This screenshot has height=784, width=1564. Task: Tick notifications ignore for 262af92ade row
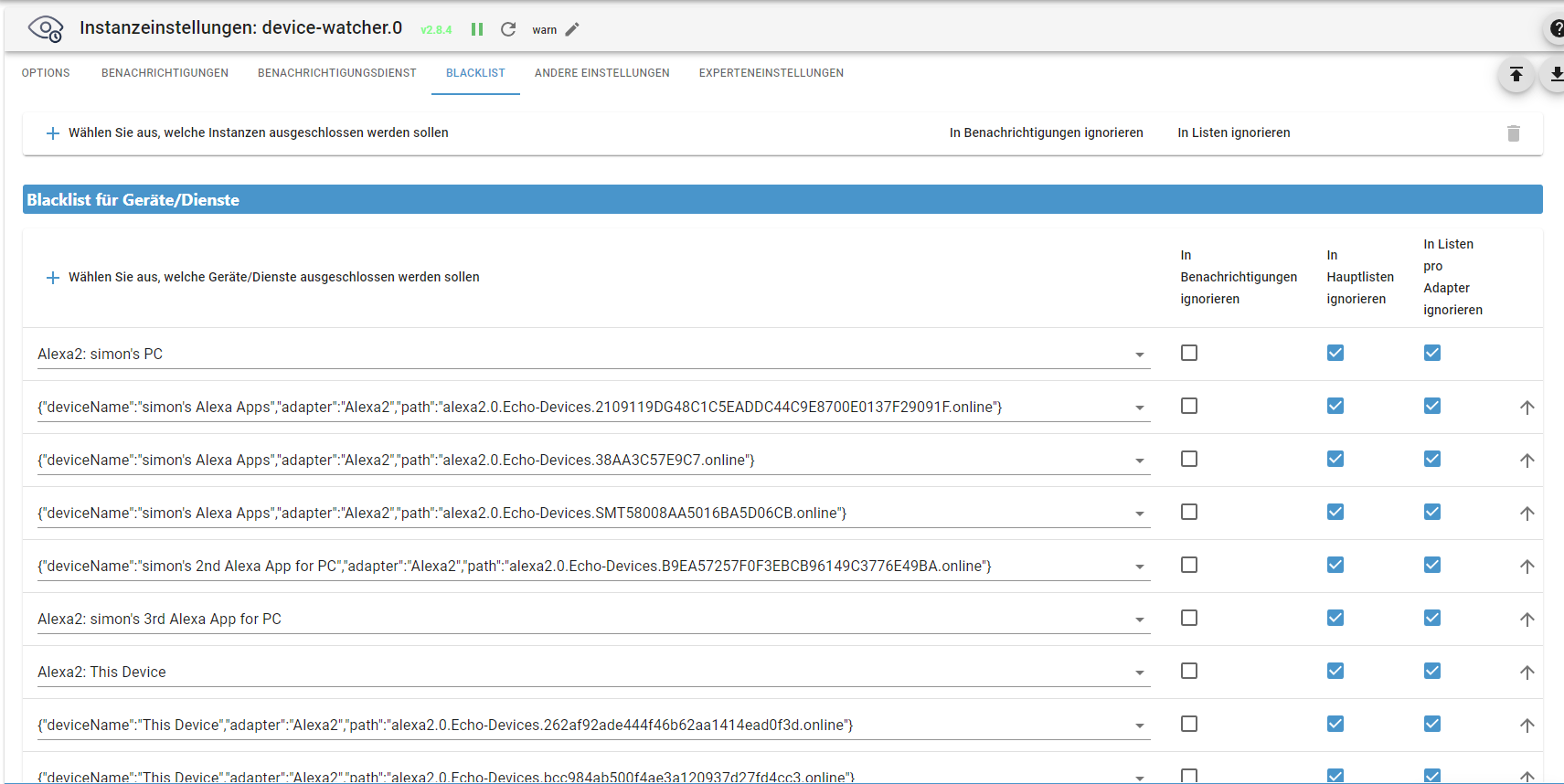(x=1189, y=724)
